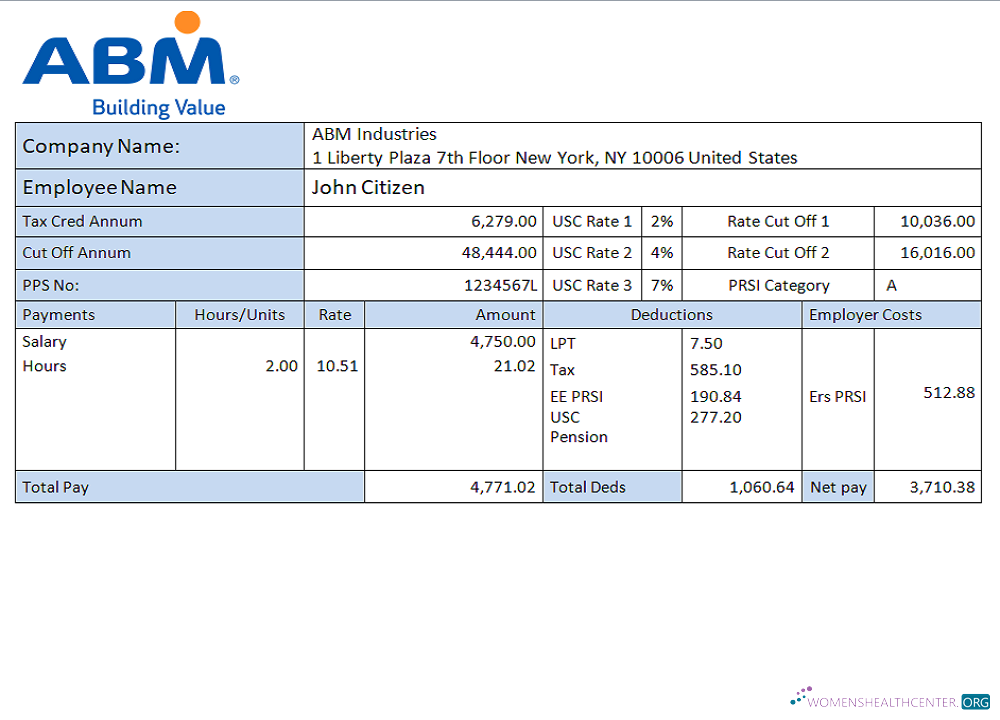Select the Hours/Units column header
1000x720 pixels.
(240, 314)
